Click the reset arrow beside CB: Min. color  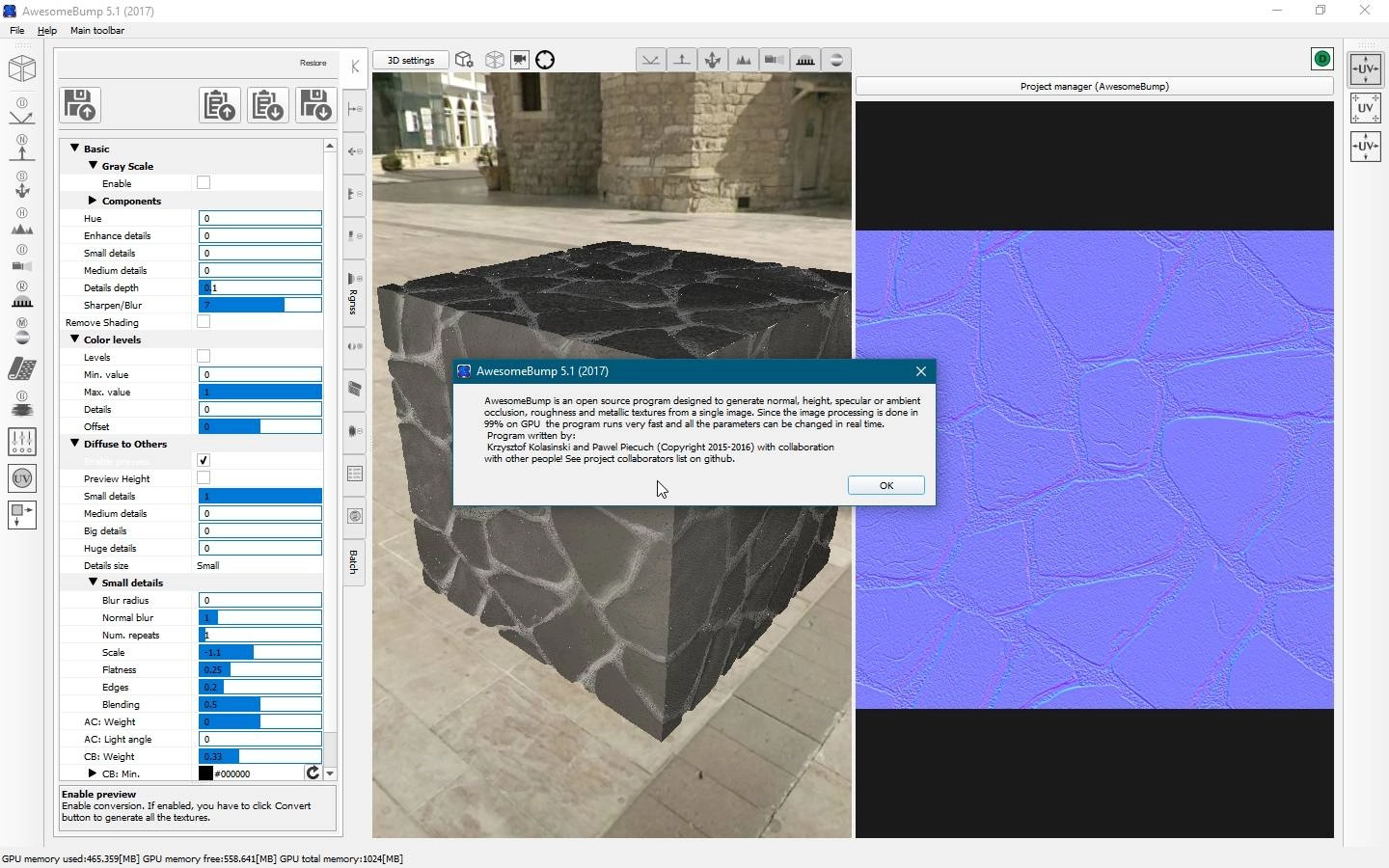pos(313,773)
